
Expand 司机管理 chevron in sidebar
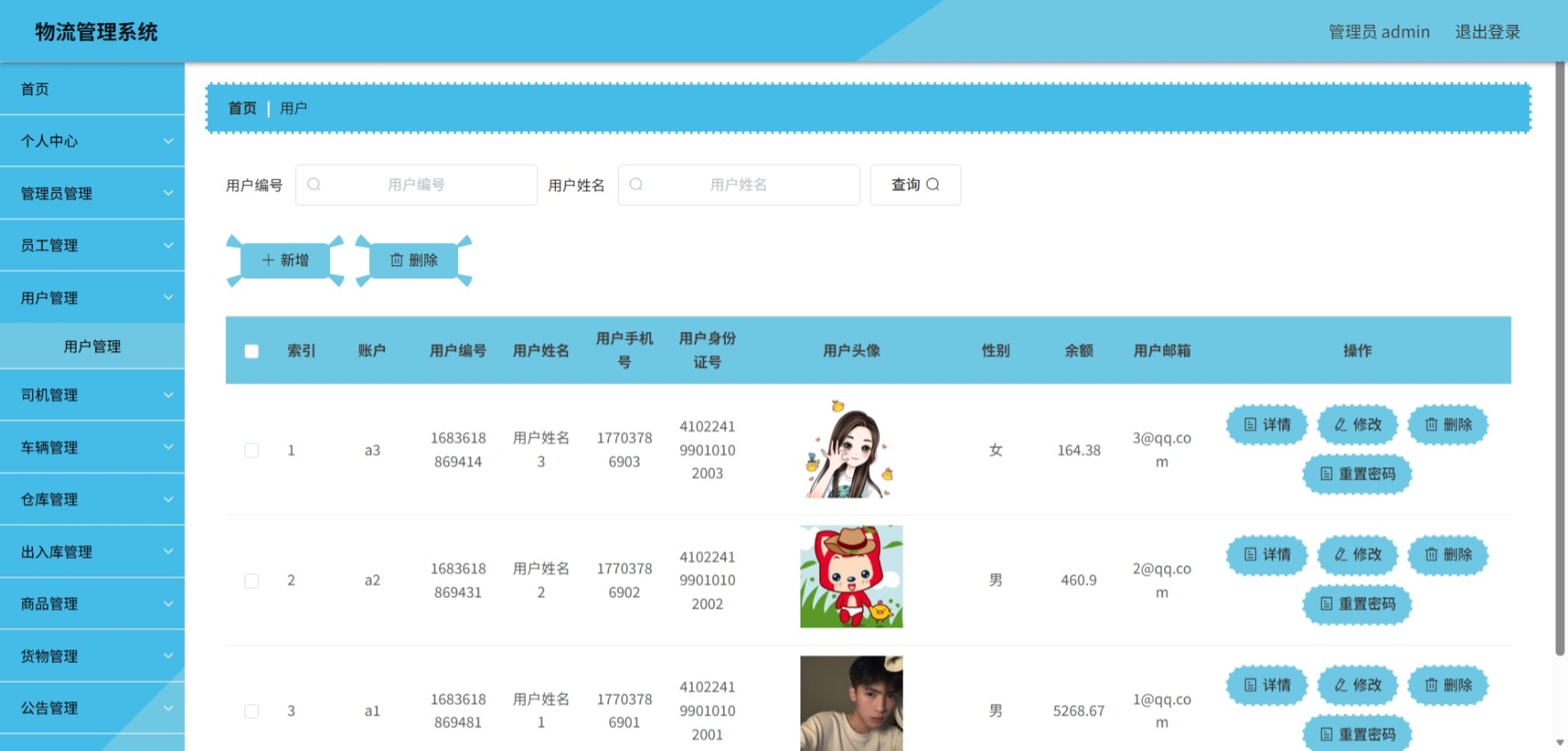[x=168, y=394]
